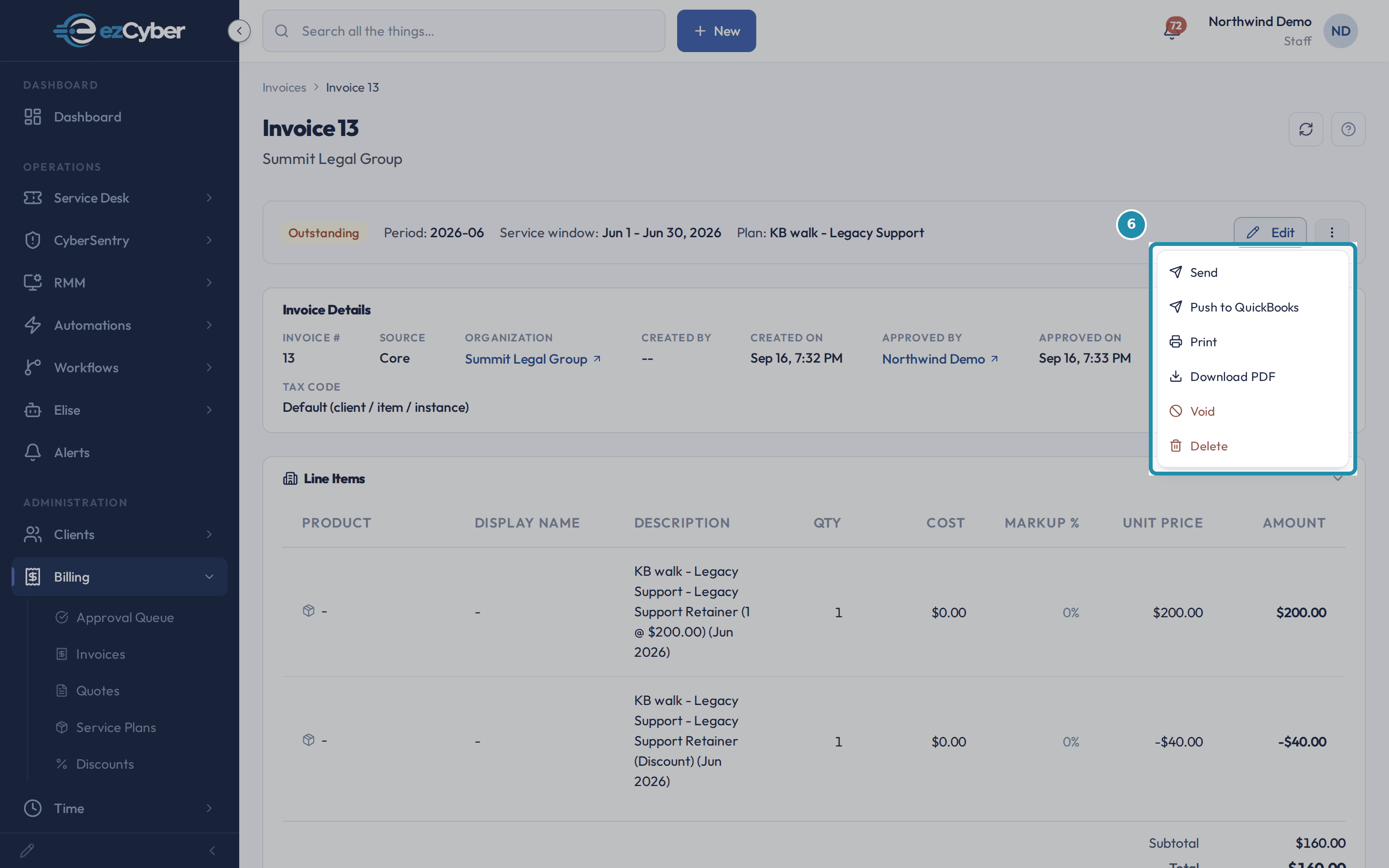
Task: Open the notifications bell with 72 badge
Action: (1173, 29)
